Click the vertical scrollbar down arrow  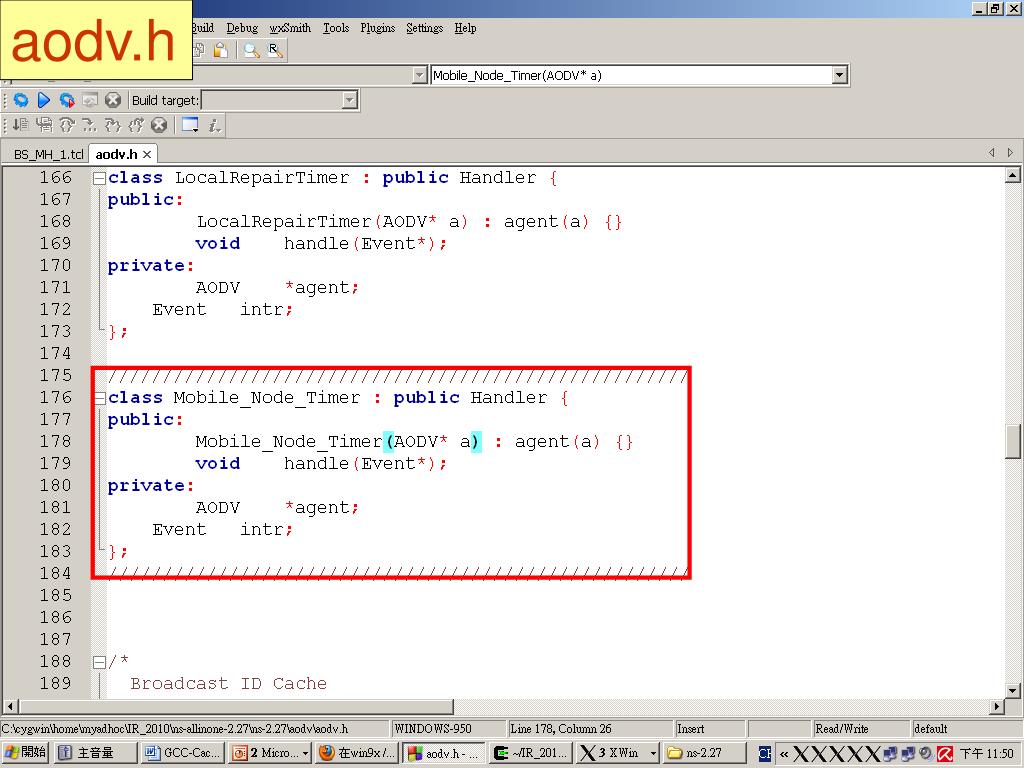coord(1012,690)
